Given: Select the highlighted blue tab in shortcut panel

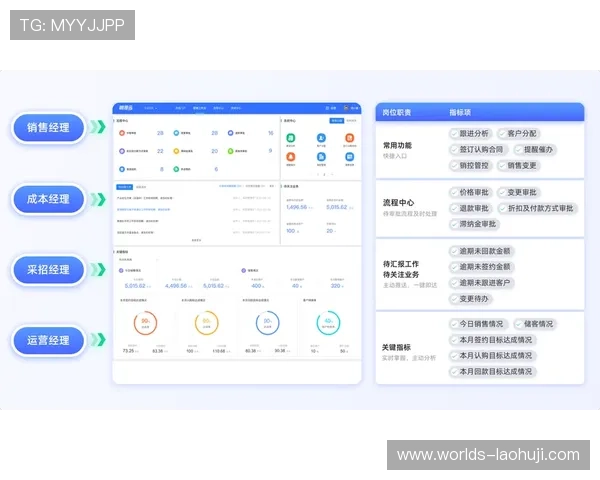Looking at the screenshot, I should pos(337,121).
